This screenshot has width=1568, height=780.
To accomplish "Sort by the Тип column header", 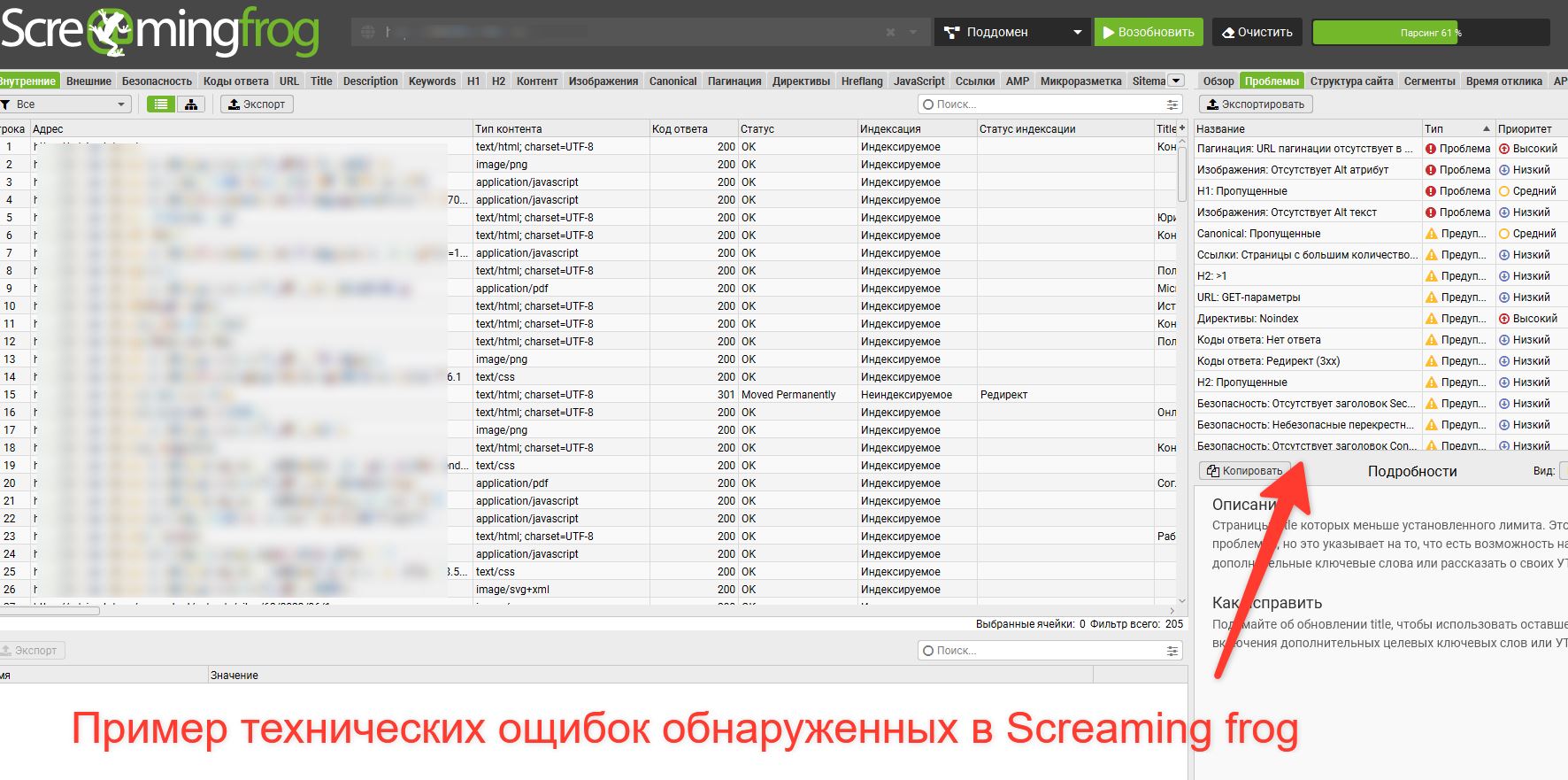I will [x=1457, y=128].
